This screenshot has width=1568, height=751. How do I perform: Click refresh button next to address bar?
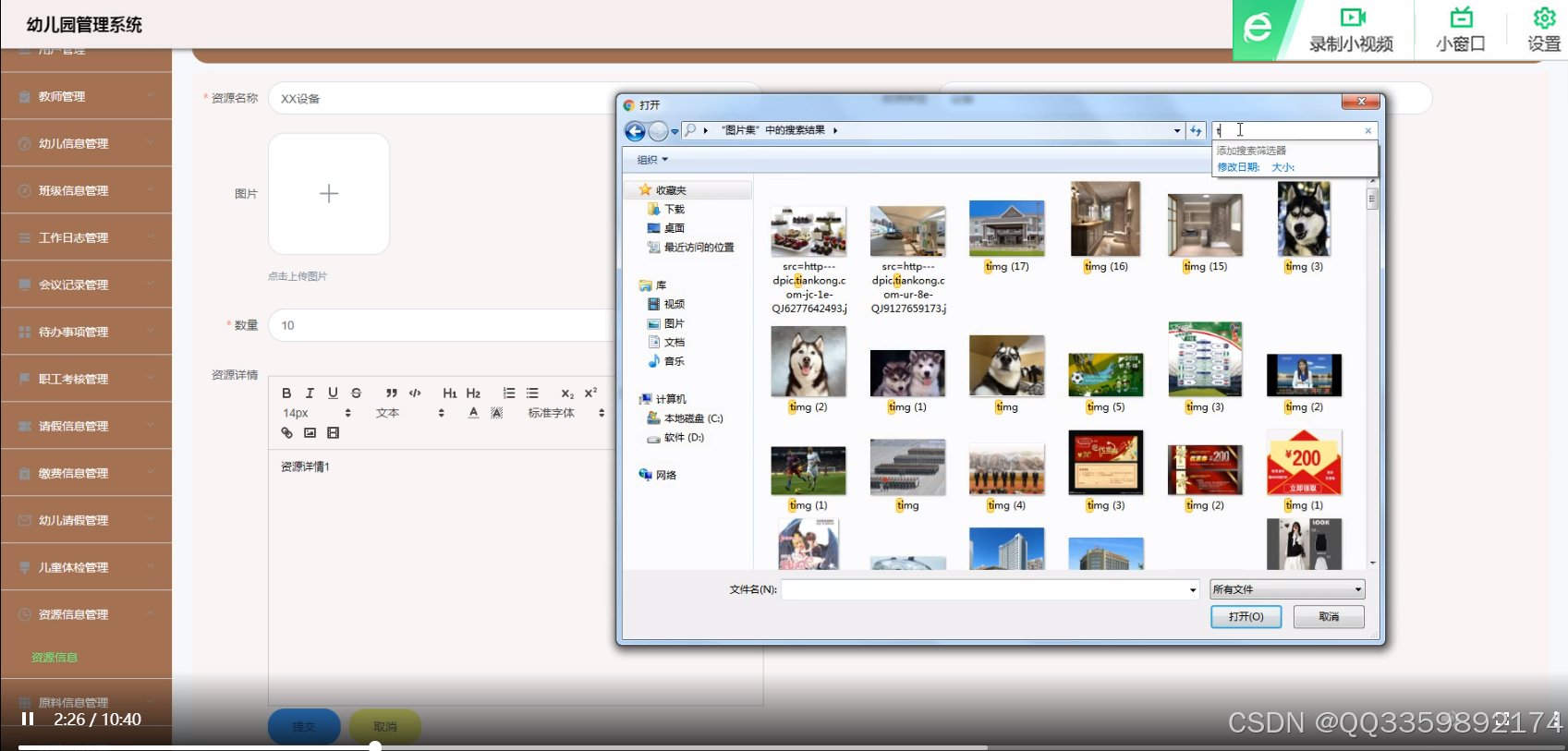[1196, 130]
